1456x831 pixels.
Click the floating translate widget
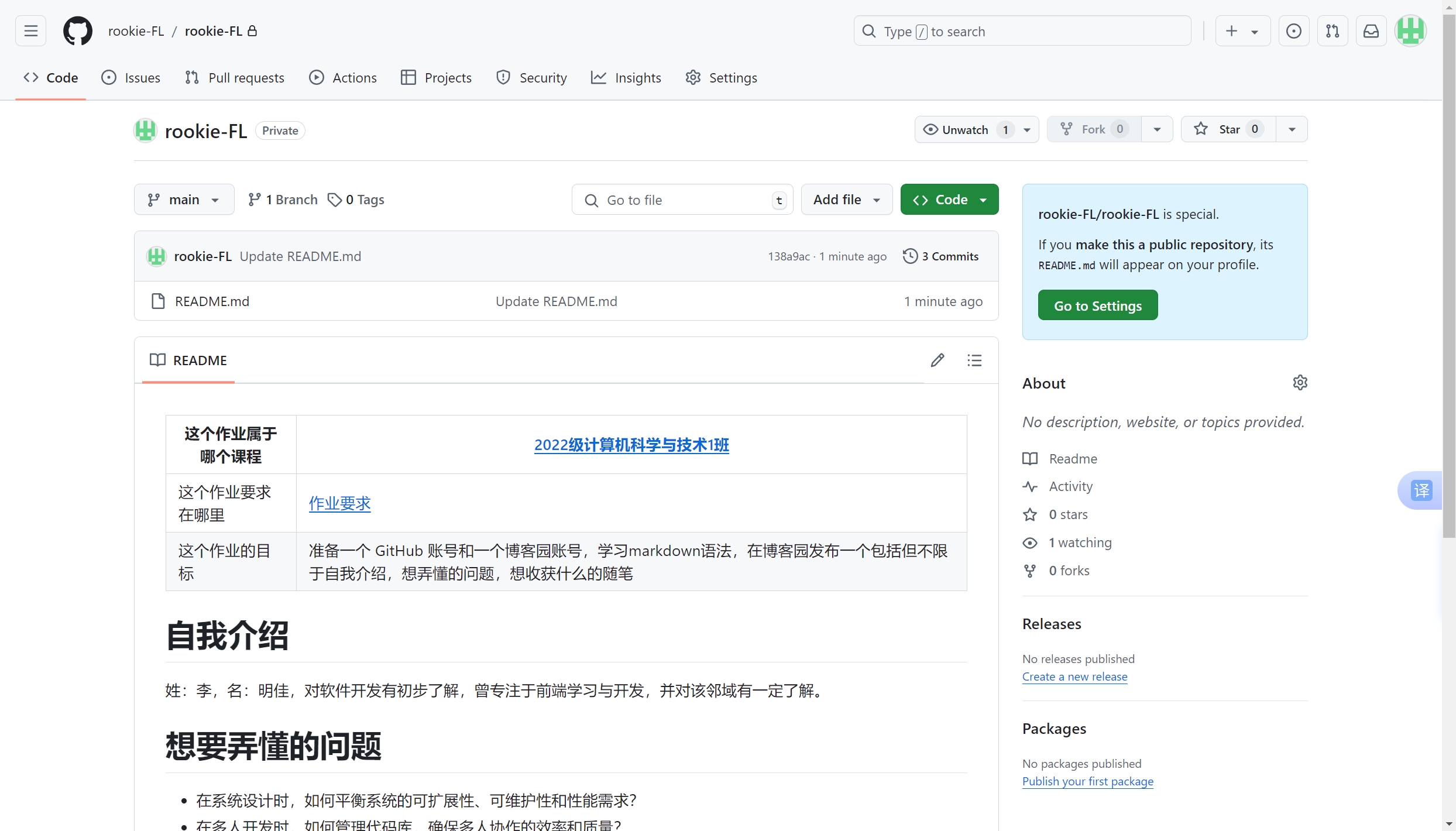pyautogui.click(x=1421, y=490)
